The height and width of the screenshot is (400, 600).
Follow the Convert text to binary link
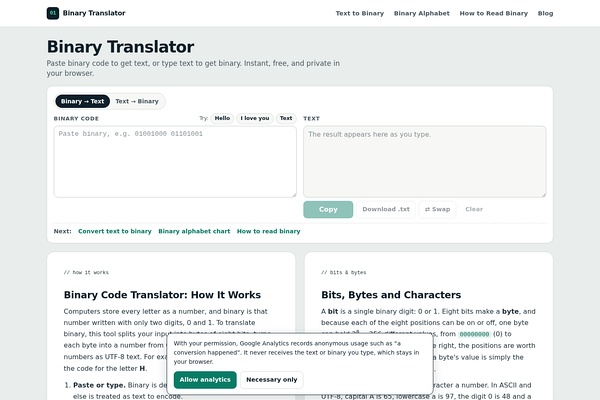click(115, 231)
